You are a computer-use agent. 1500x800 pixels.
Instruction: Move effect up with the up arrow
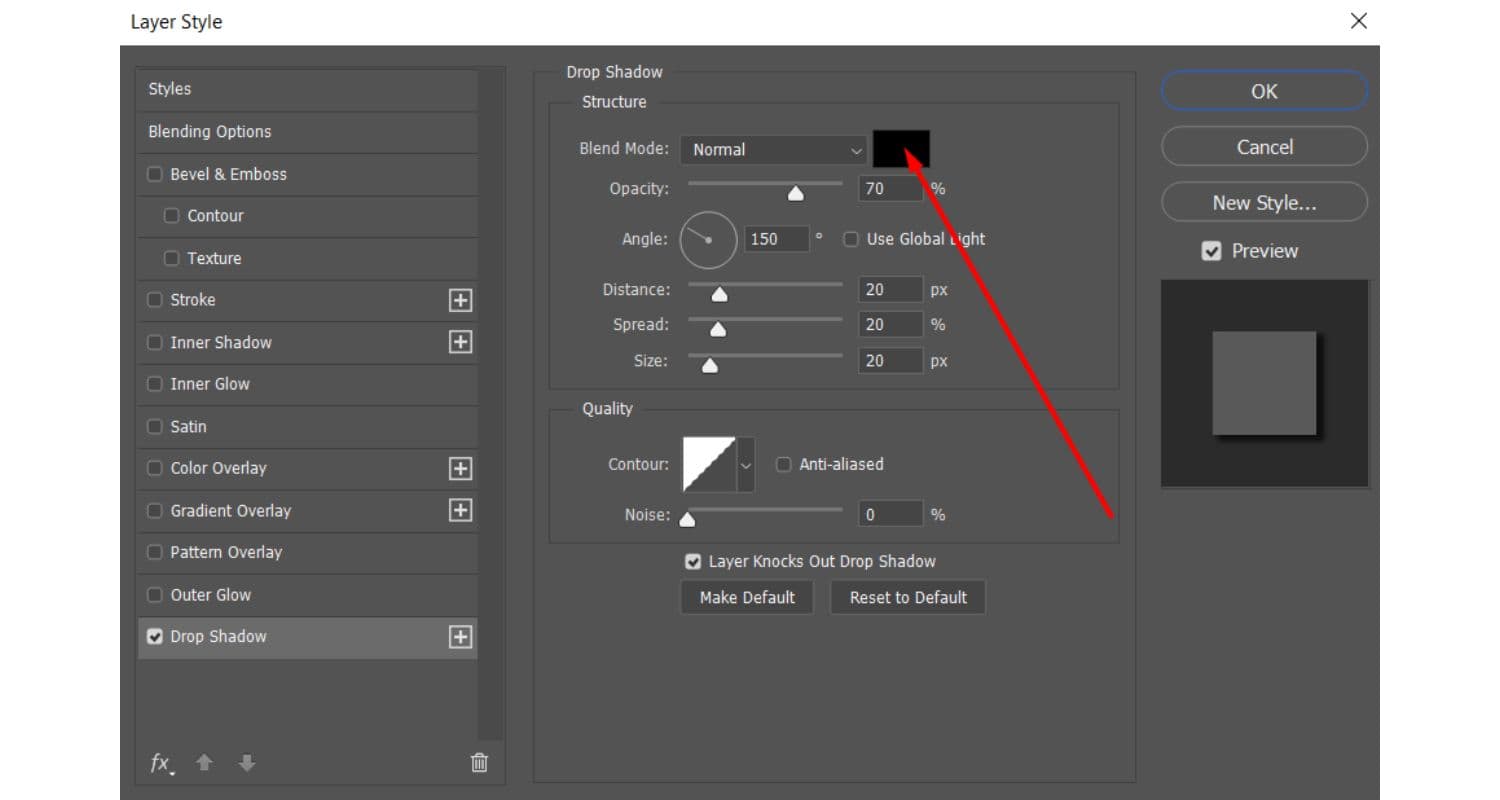204,763
